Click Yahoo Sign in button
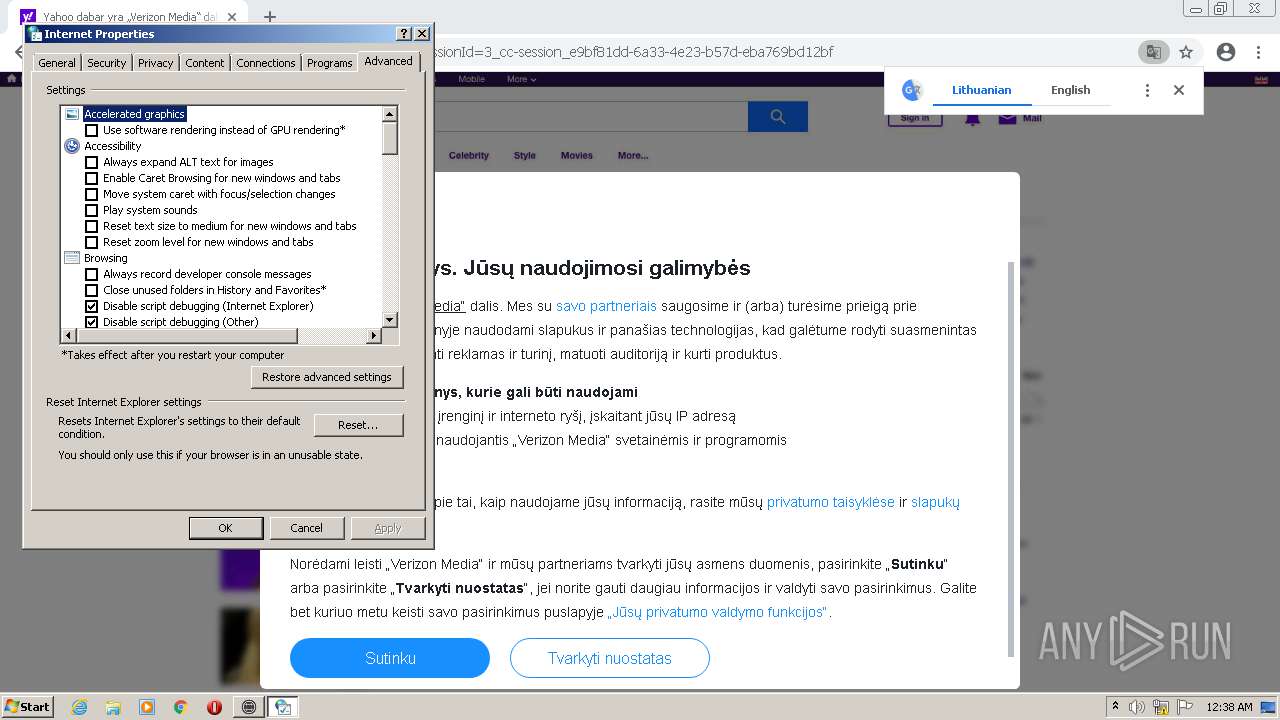The image size is (1280, 720). pyautogui.click(x=915, y=118)
